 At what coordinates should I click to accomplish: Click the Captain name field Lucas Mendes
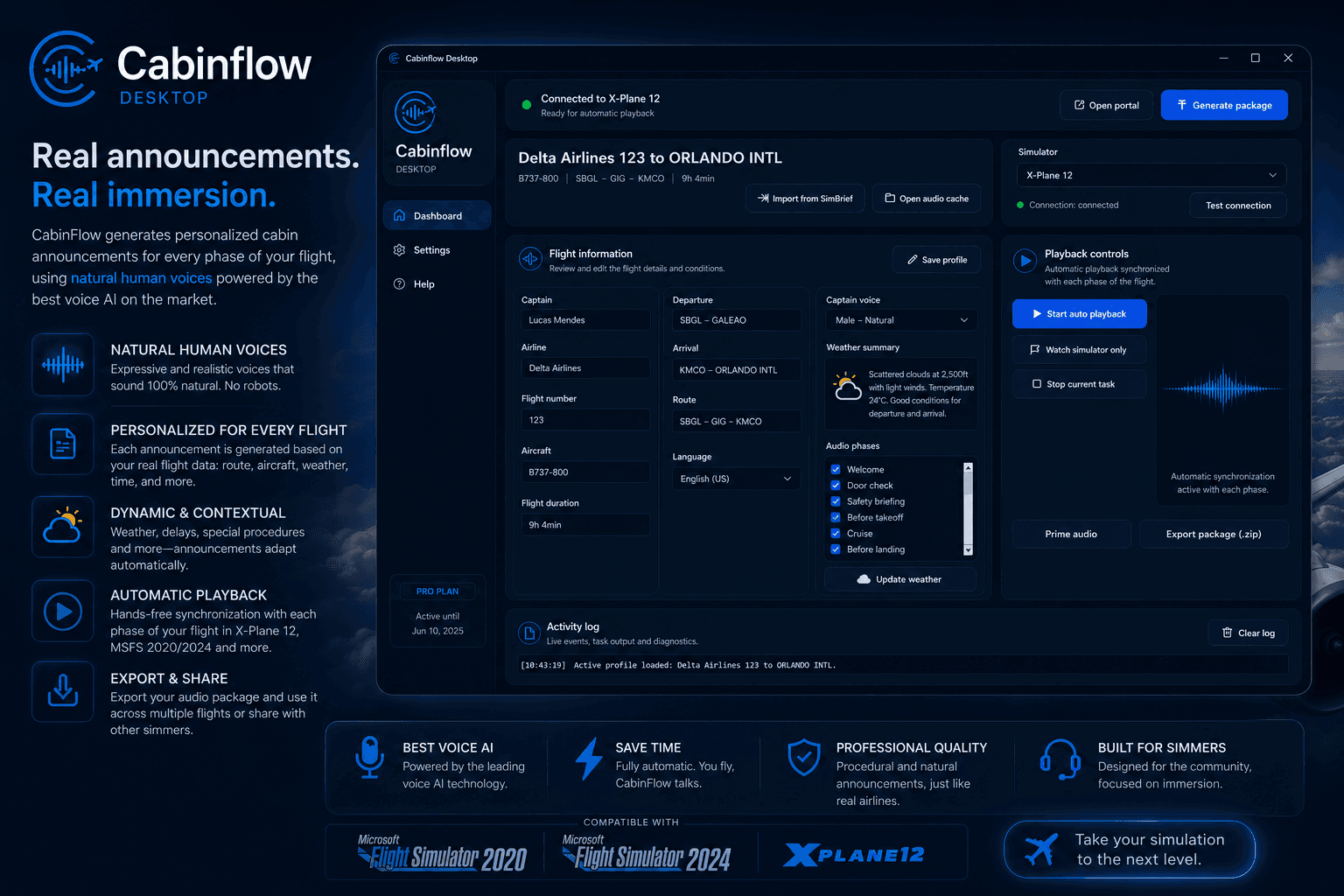point(585,320)
